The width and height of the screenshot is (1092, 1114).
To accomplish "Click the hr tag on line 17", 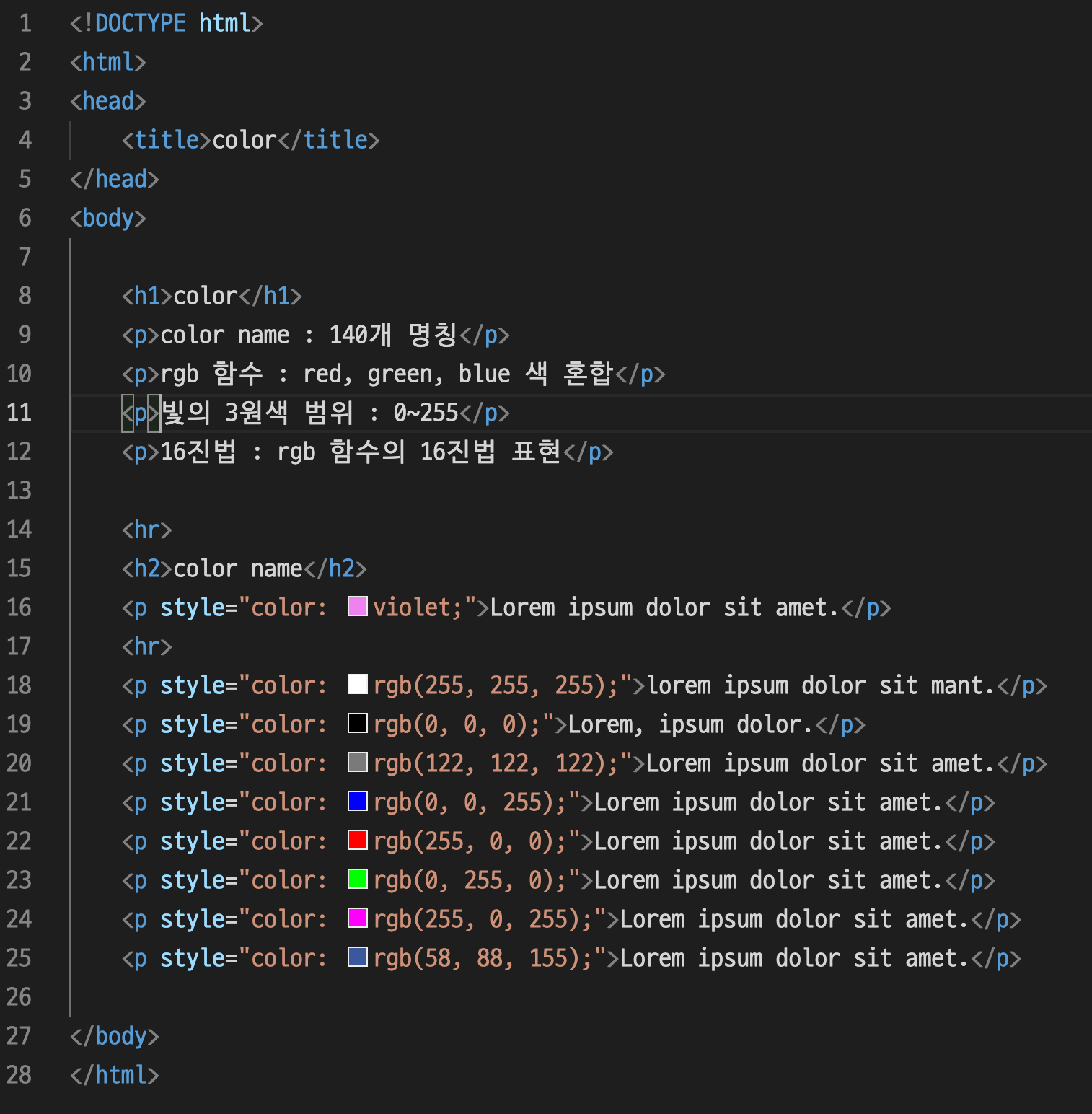I will [147, 646].
